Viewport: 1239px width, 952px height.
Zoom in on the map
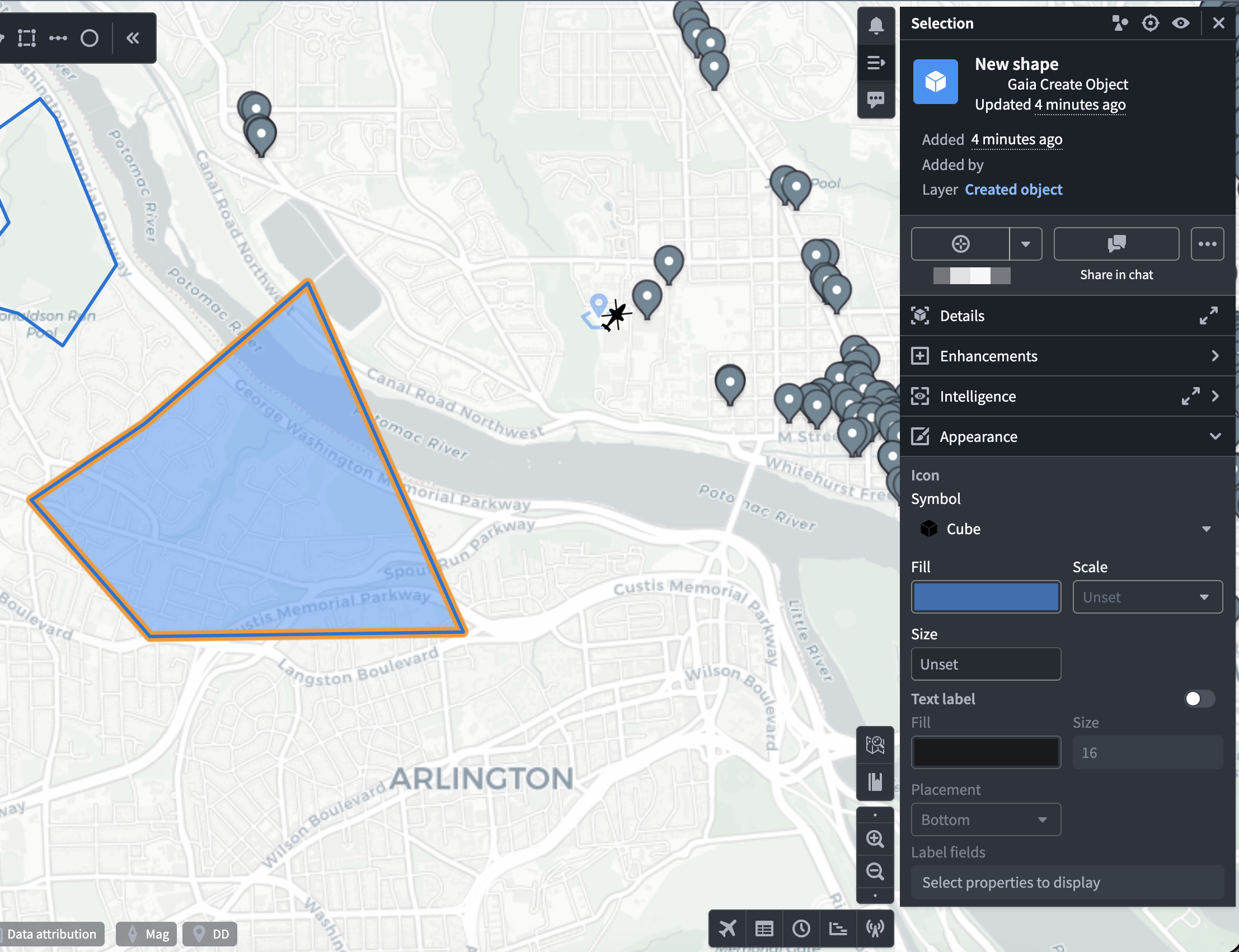point(875,838)
